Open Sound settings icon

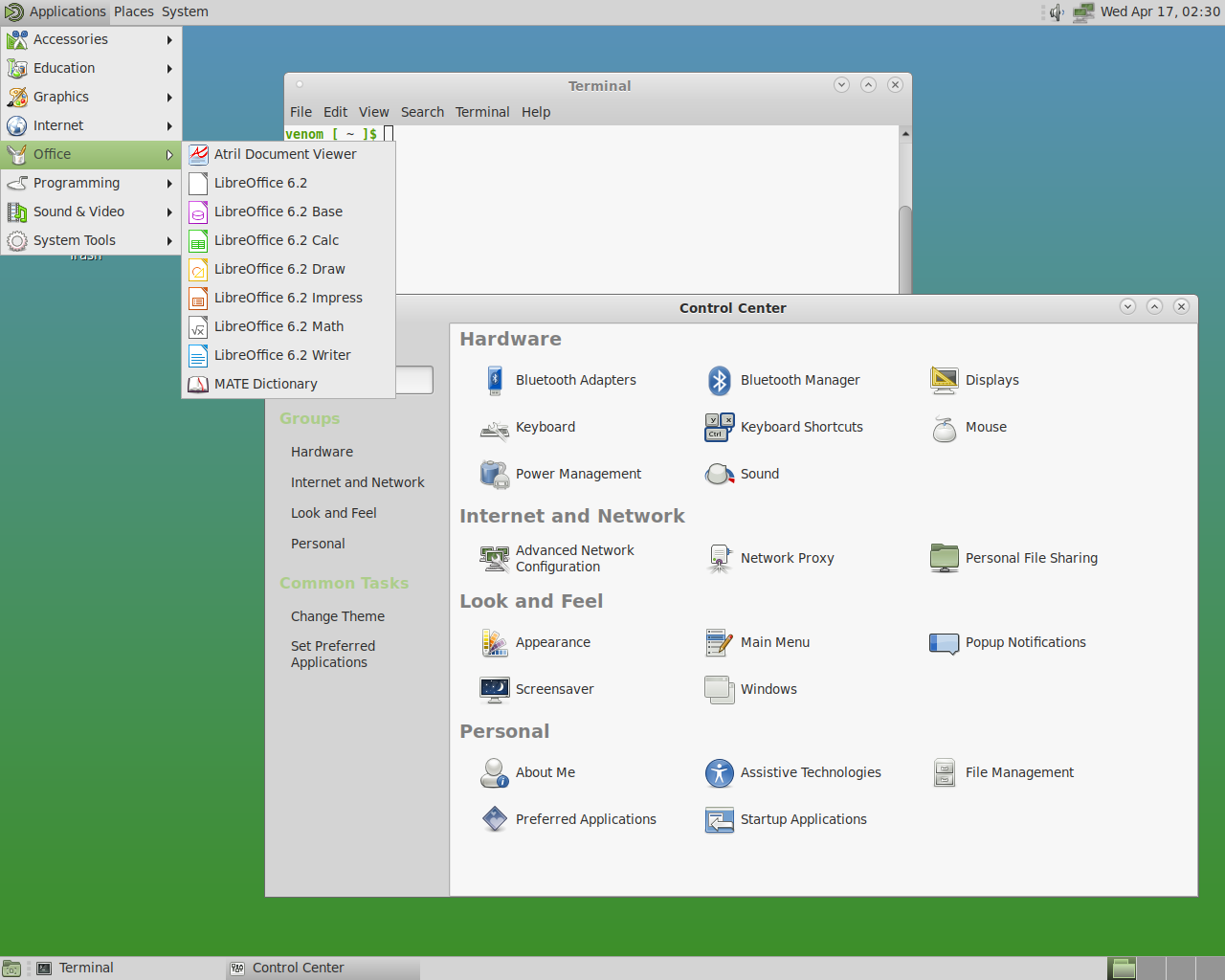click(720, 474)
